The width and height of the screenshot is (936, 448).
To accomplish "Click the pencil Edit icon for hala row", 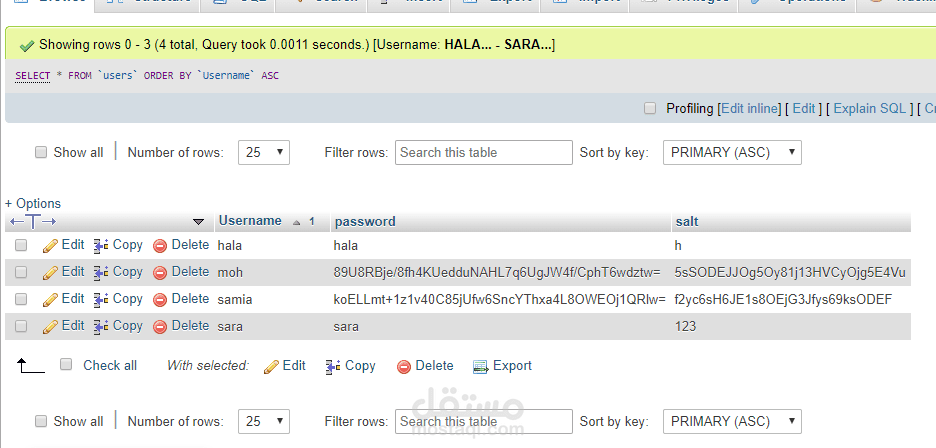I will [50, 245].
